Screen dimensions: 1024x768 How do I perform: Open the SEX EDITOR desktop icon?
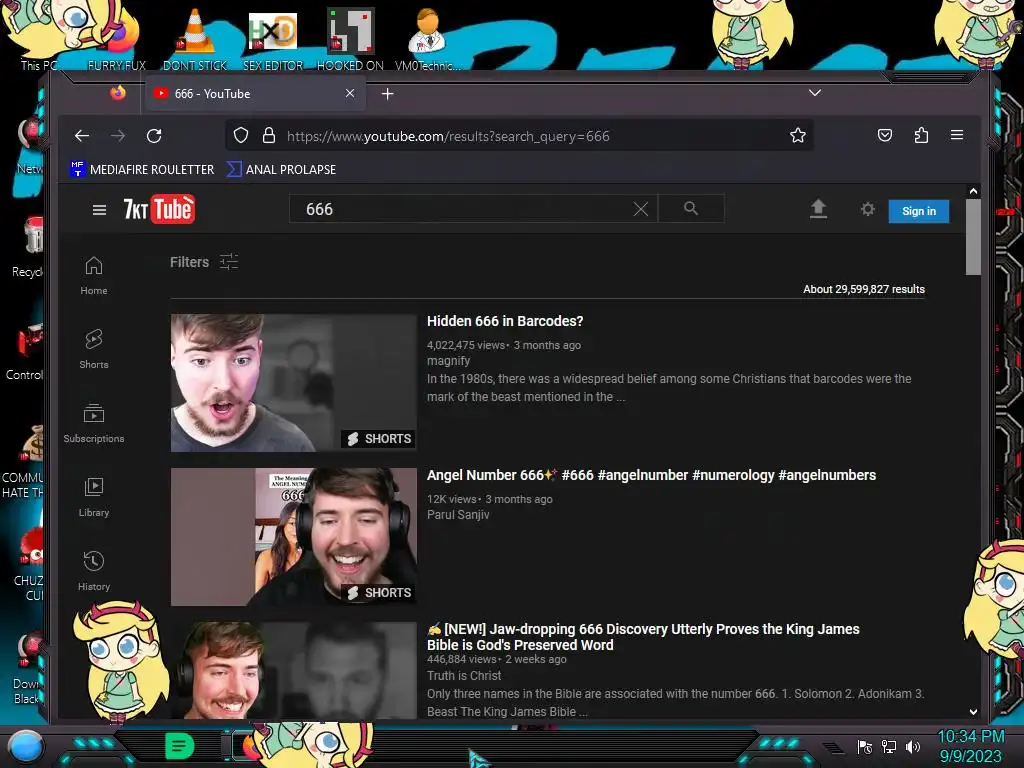(272, 39)
